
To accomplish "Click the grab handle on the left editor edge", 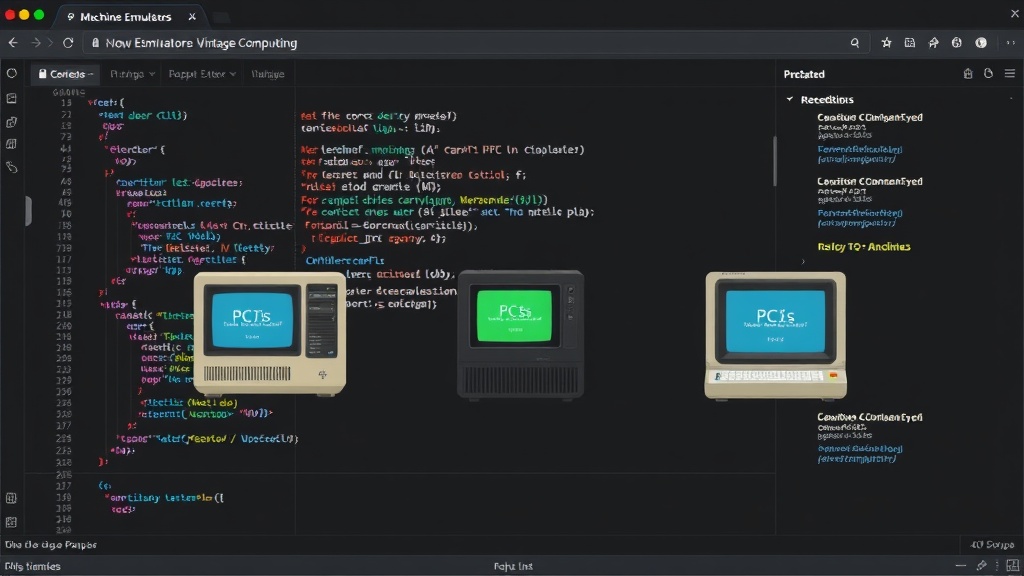I will click(28, 211).
